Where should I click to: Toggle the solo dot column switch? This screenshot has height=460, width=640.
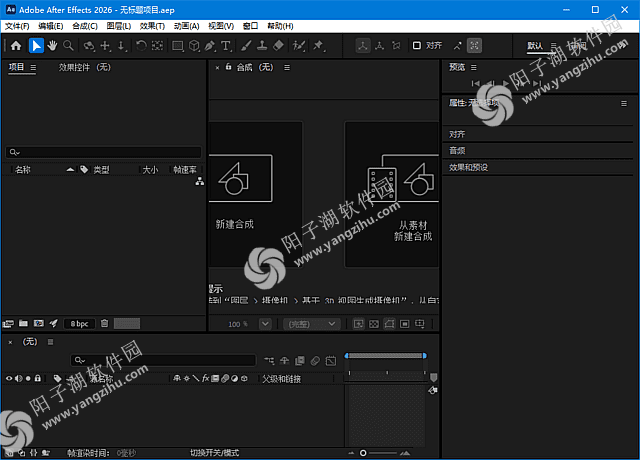click(x=28, y=378)
